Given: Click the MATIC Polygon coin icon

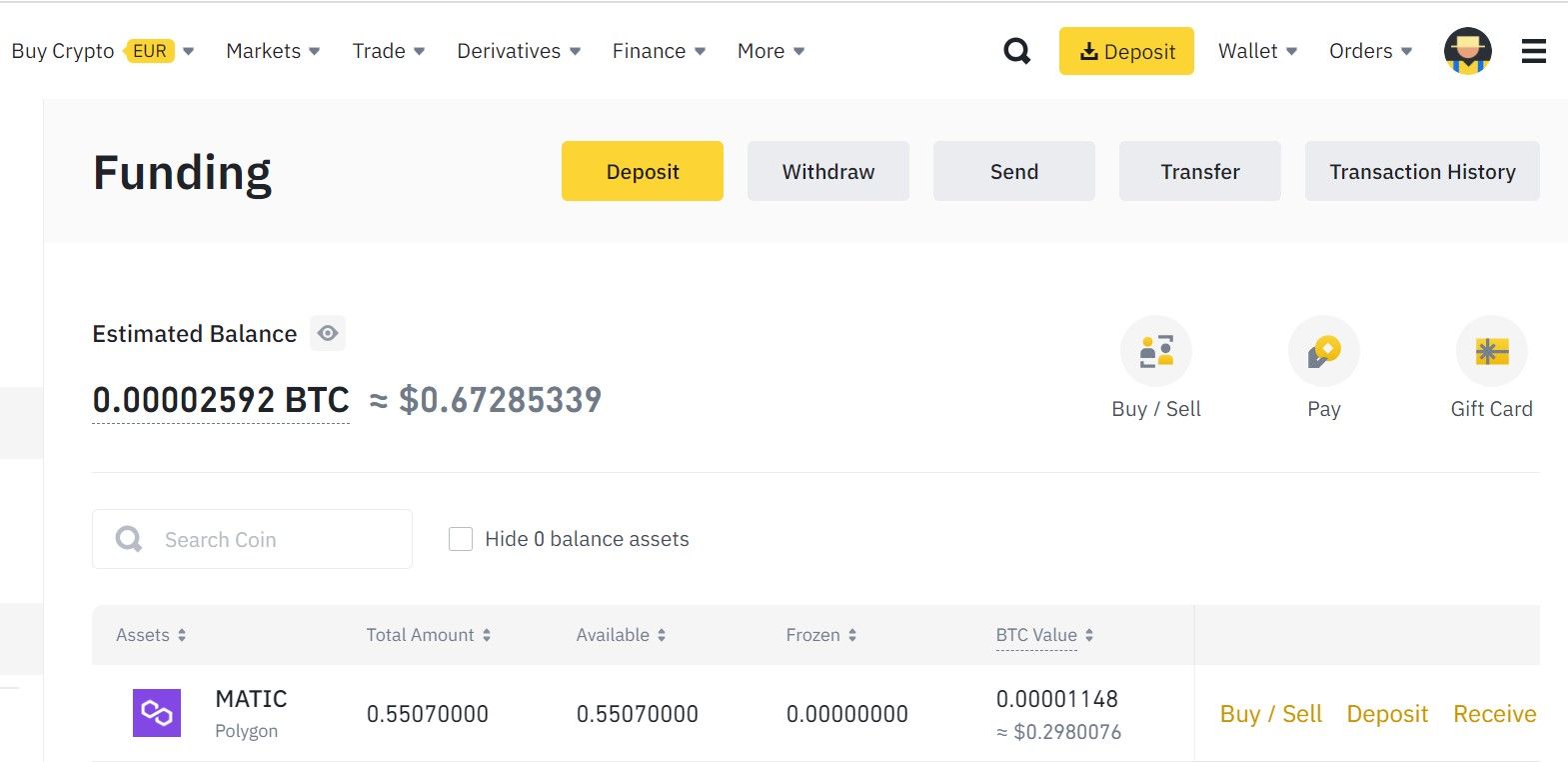Looking at the screenshot, I should (x=157, y=713).
